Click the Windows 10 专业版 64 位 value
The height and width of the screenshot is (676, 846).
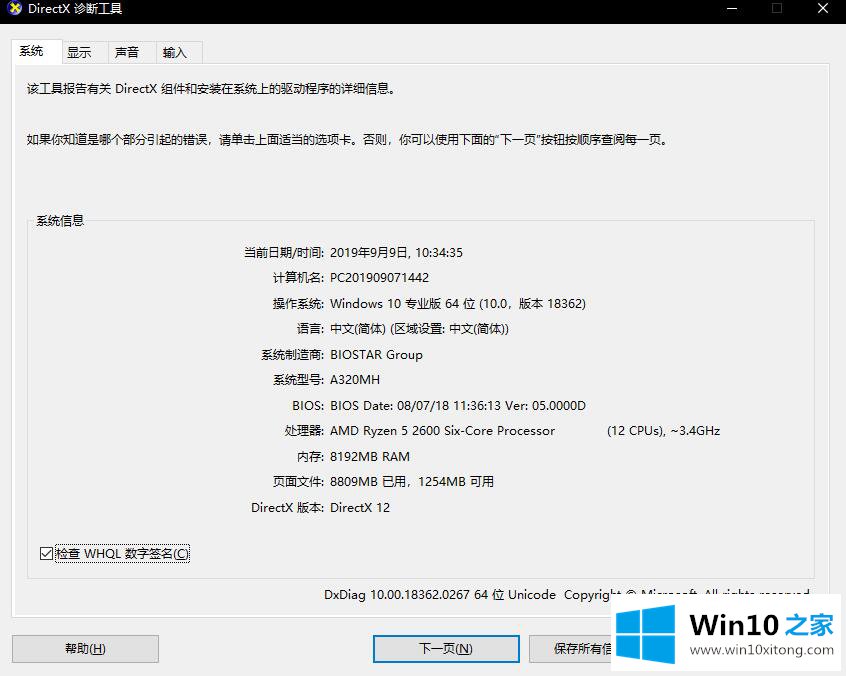point(458,304)
